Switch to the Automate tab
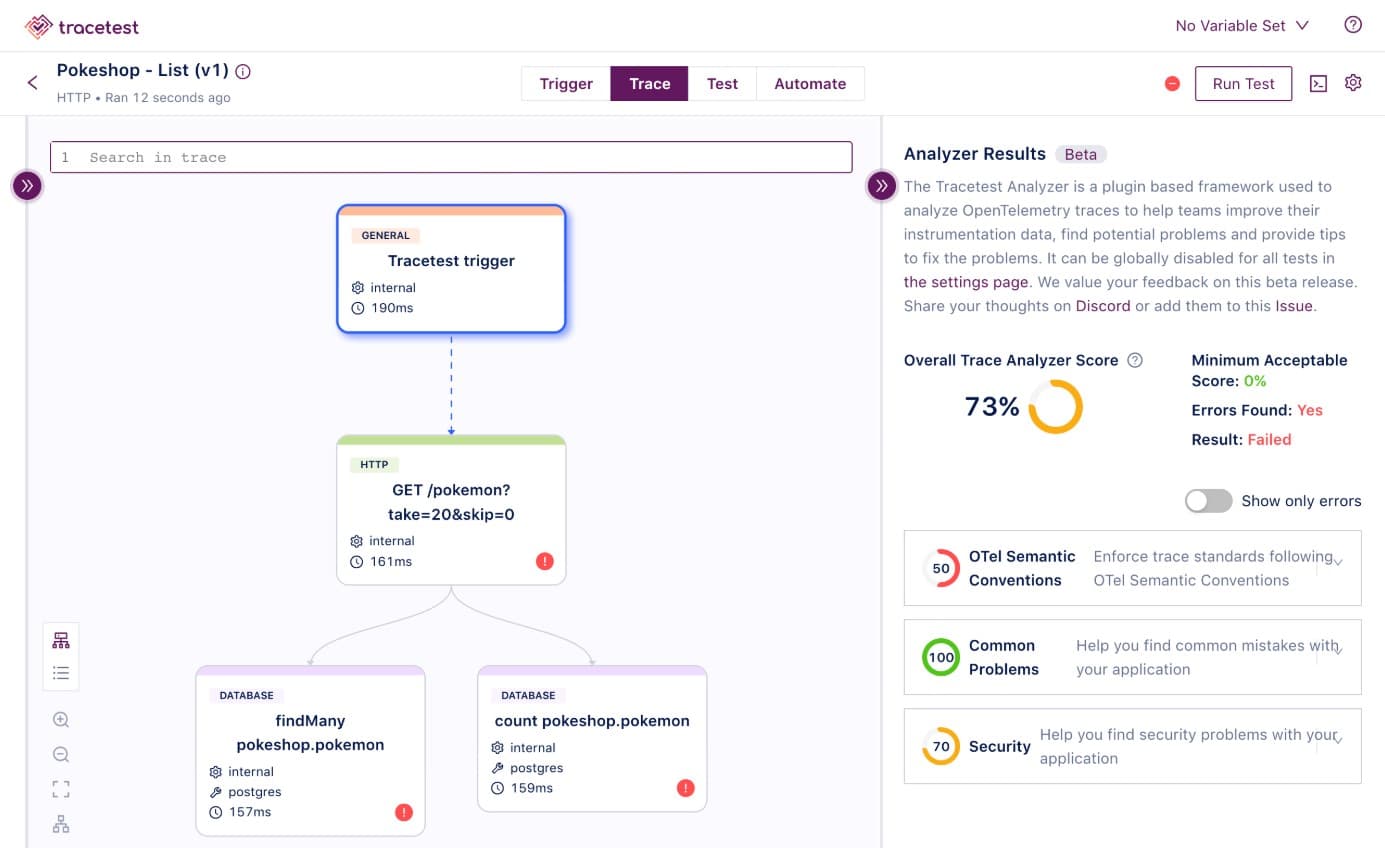 (x=810, y=84)
